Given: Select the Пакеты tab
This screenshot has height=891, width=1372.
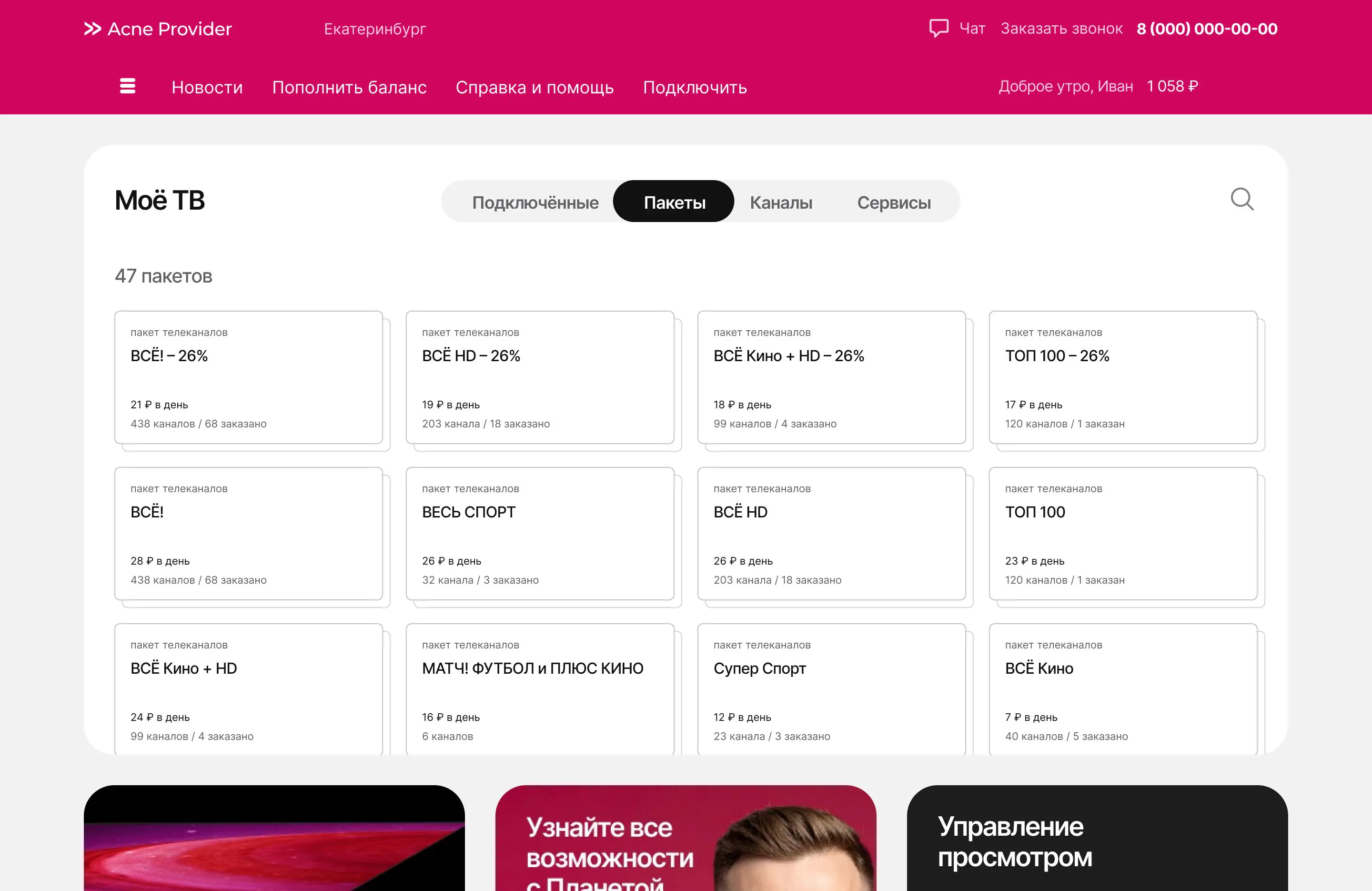Looking at the screenshot, I should pos(674,201).
